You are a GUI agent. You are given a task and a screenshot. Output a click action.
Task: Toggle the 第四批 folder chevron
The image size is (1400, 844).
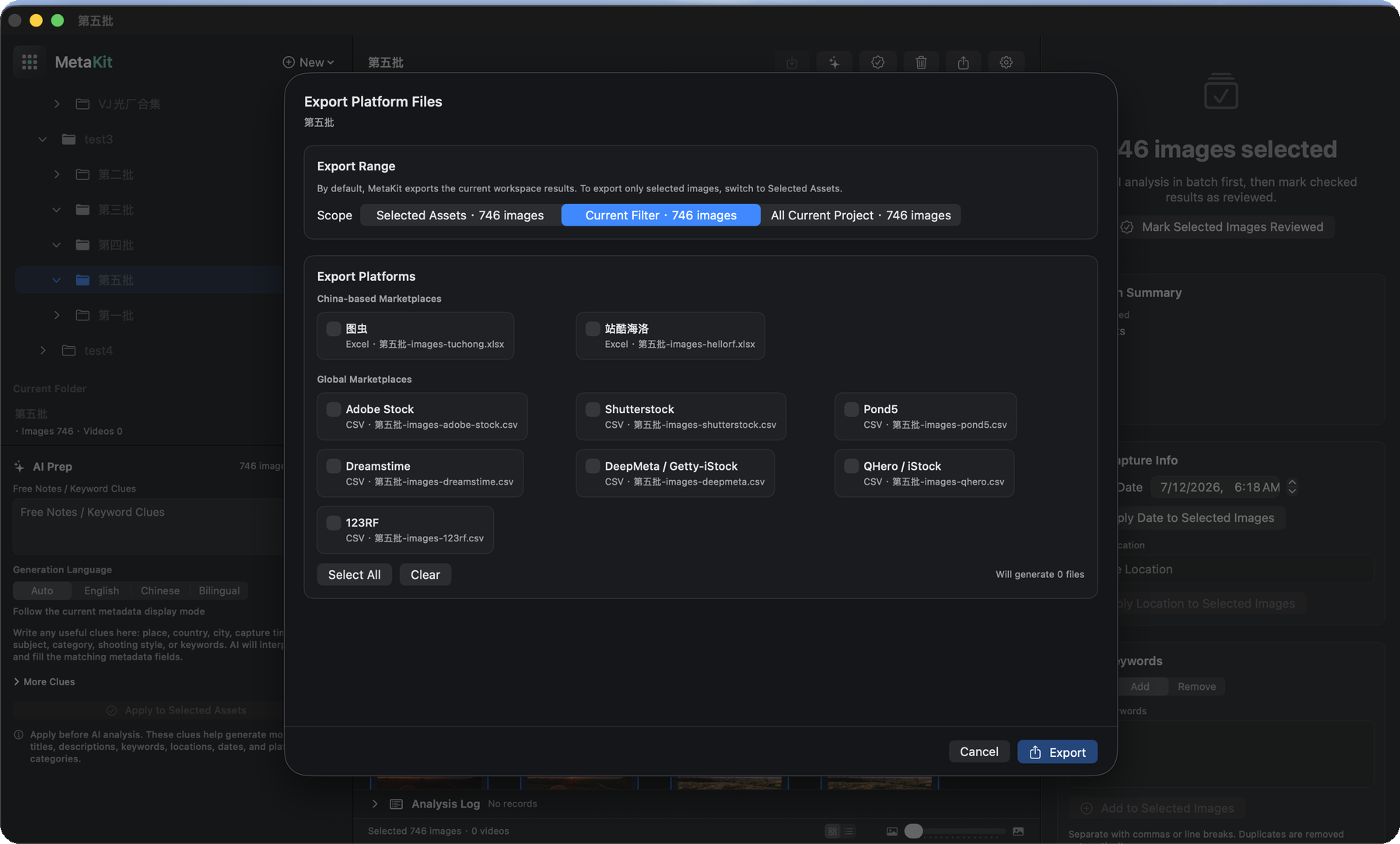tap(57, 245)
